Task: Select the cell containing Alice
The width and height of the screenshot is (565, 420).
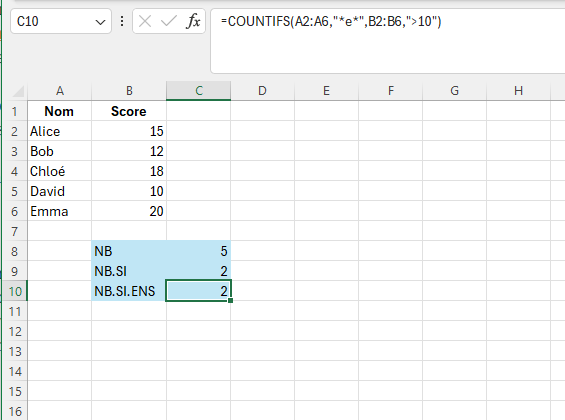Action: point(59,131)
